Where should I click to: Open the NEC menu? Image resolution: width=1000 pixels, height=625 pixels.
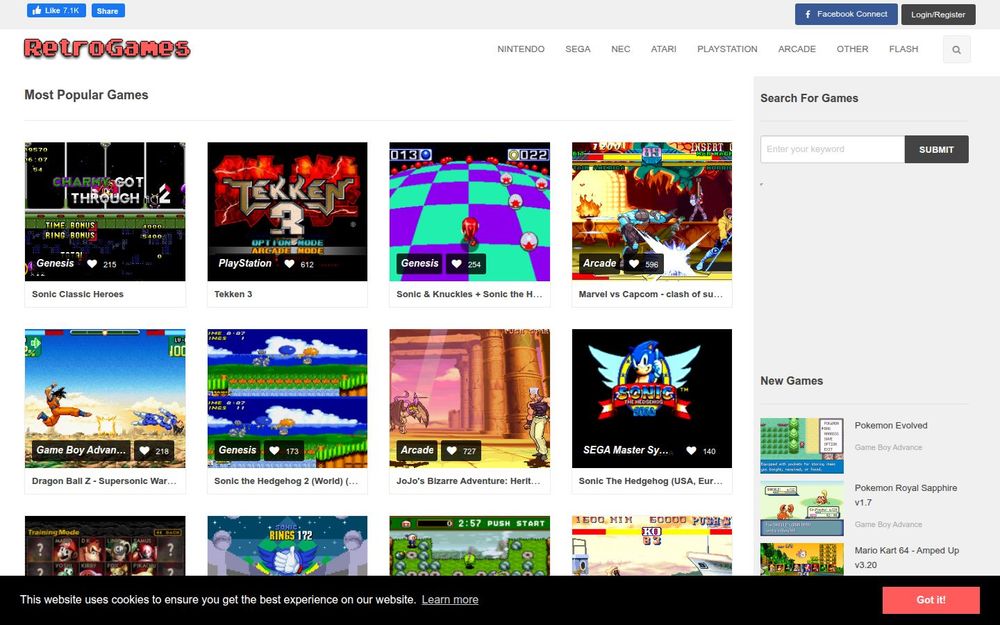click(x=621, y=49)
